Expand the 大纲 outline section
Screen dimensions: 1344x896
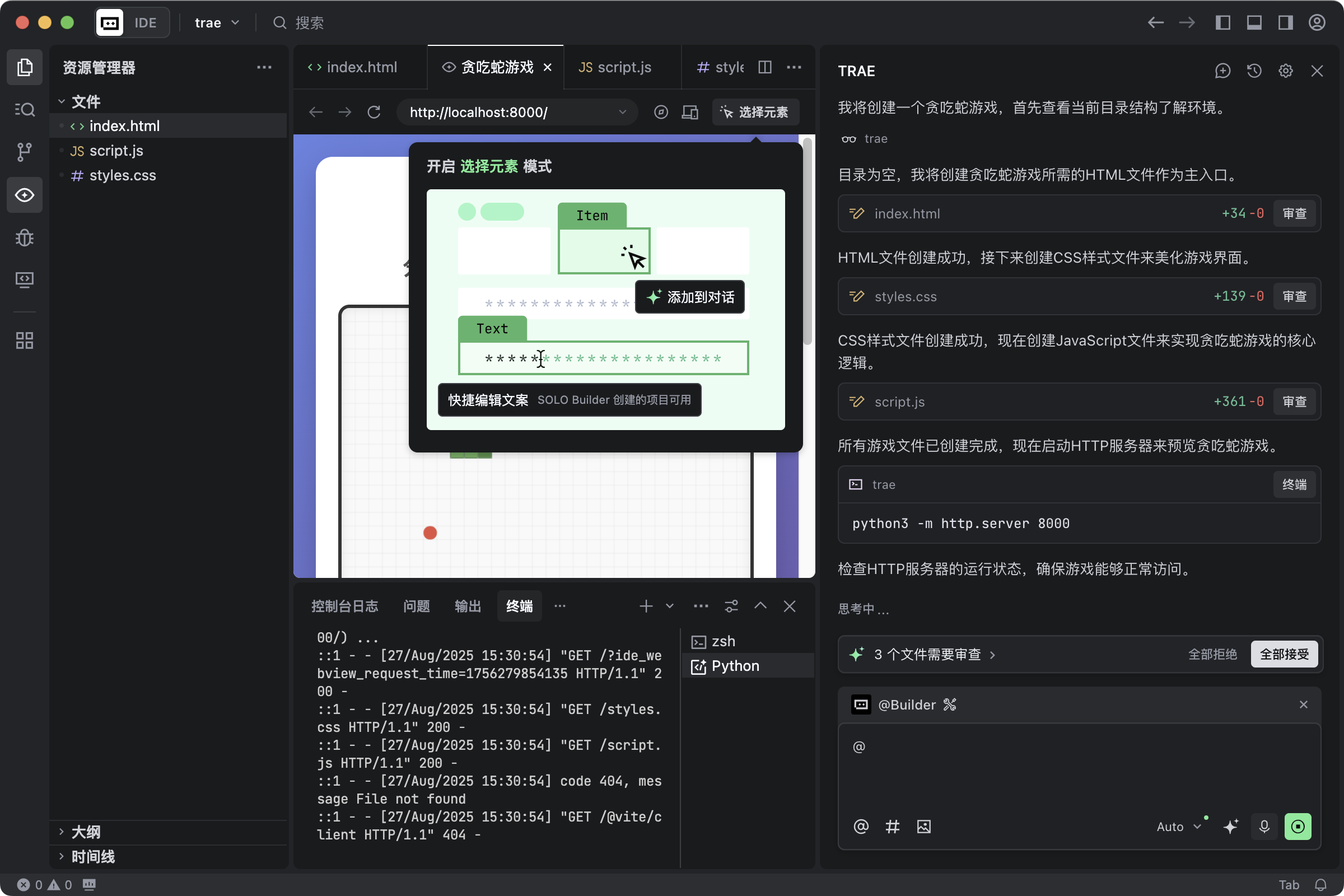tap(61, 832)
